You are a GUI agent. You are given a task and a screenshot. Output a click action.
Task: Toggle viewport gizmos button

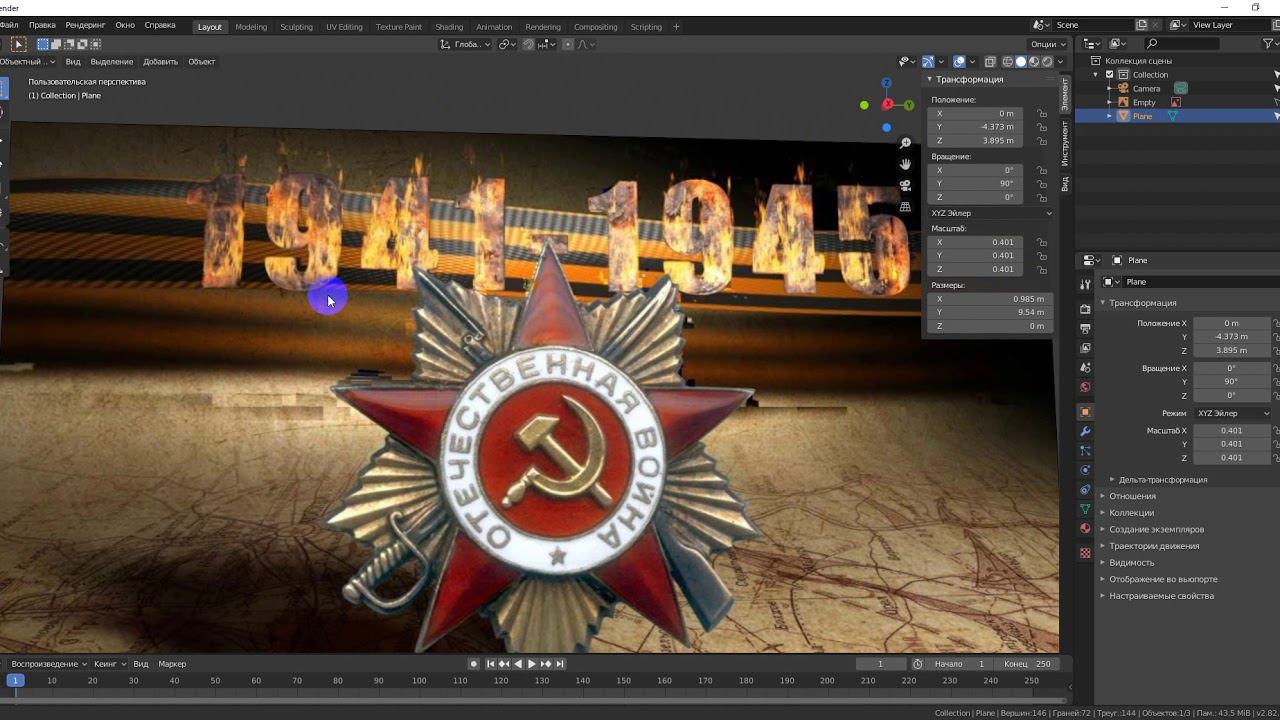[928, 62]
